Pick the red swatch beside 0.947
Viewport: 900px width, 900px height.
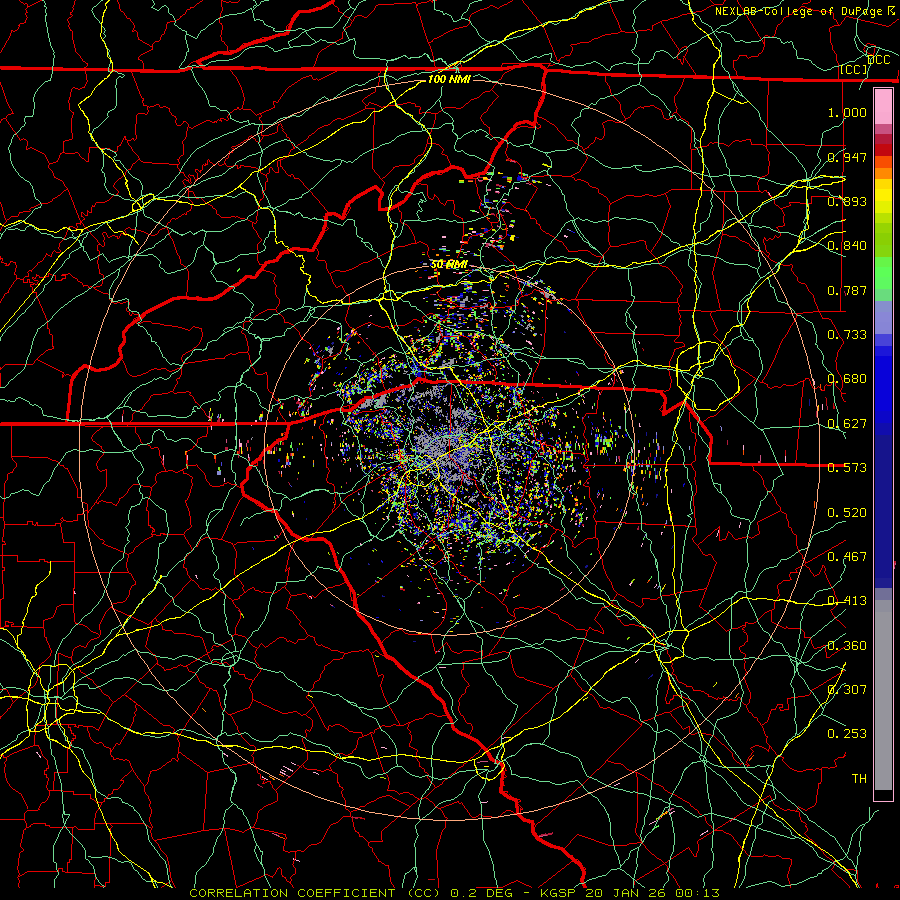[883, 150]
